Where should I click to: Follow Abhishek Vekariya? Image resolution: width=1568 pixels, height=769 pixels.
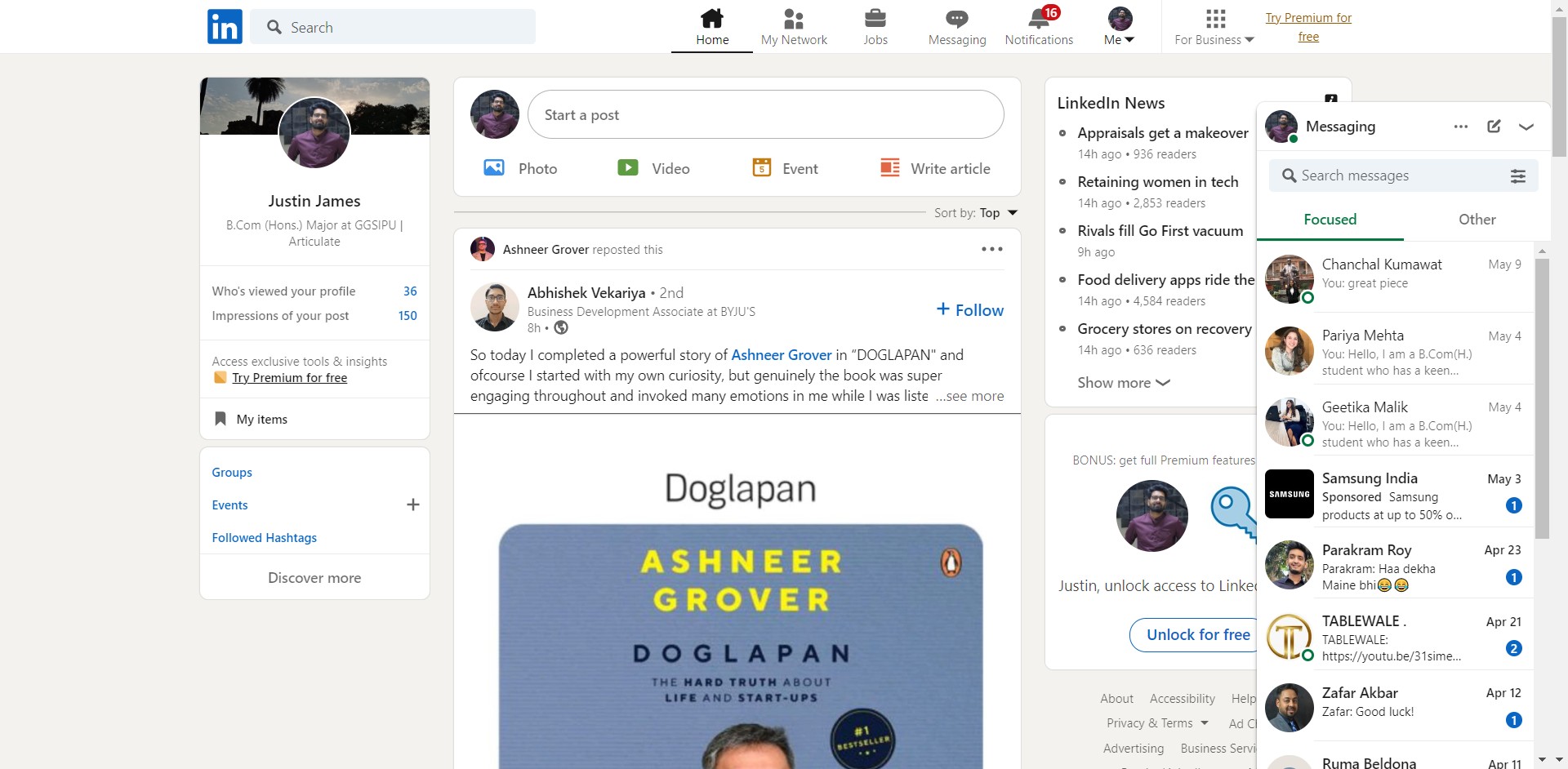(x=970, y=310)
